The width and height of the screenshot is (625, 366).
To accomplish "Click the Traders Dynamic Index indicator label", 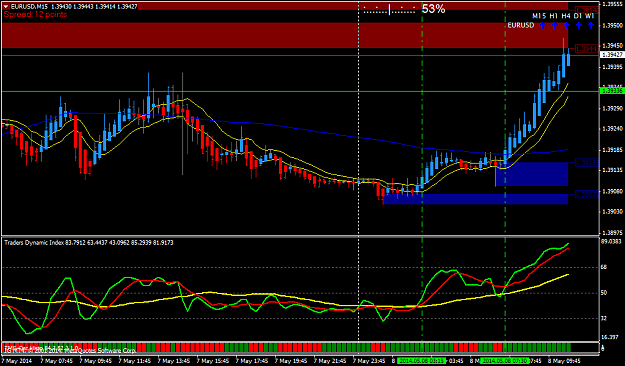I will 89,242.
